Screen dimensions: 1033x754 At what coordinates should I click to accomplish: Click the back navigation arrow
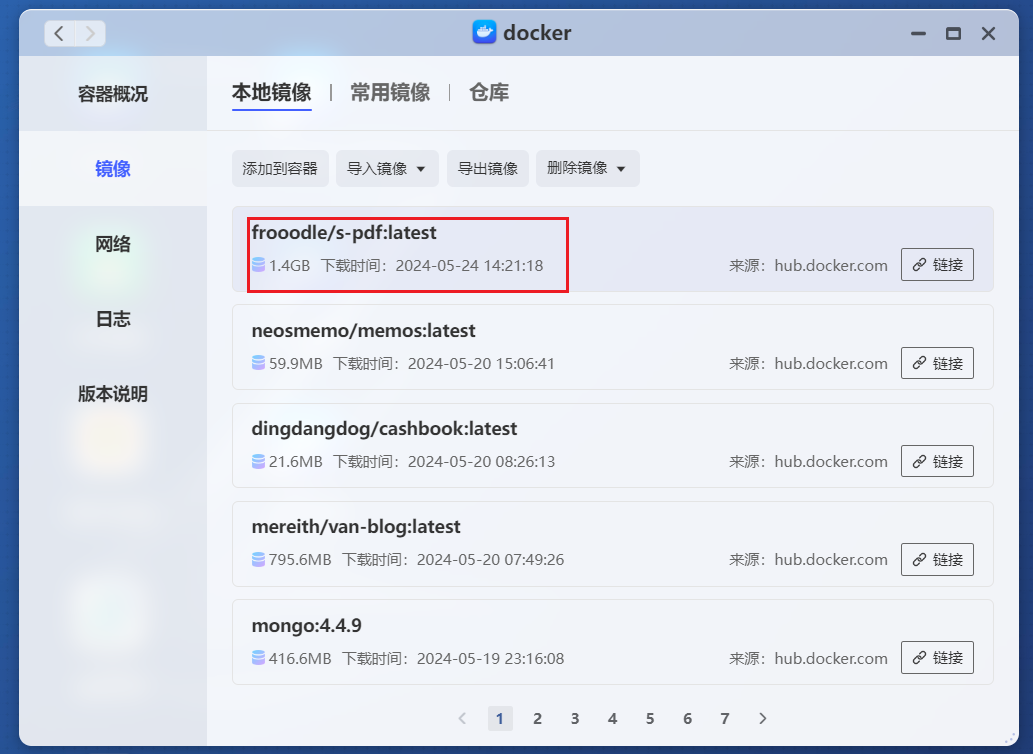(x=58, y=32)
